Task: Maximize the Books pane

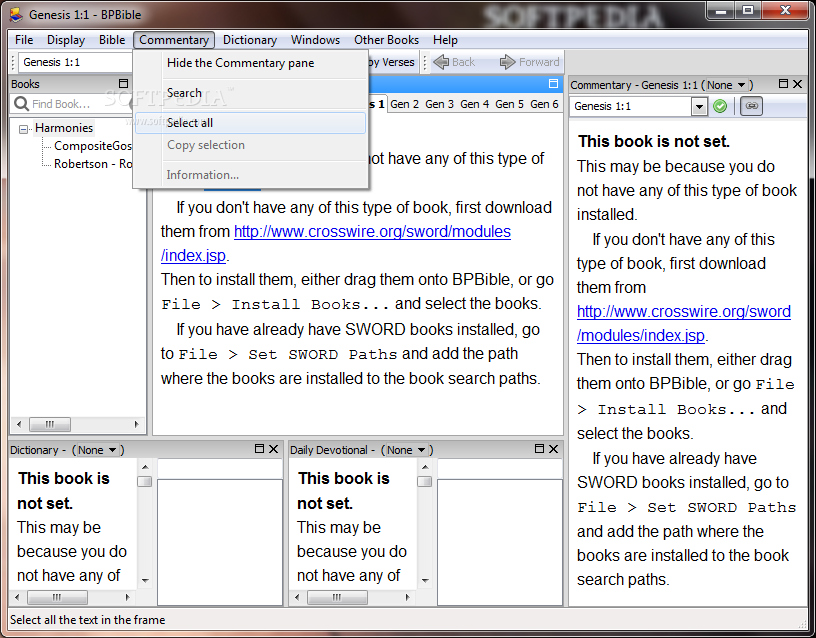Action: [123, 83]
